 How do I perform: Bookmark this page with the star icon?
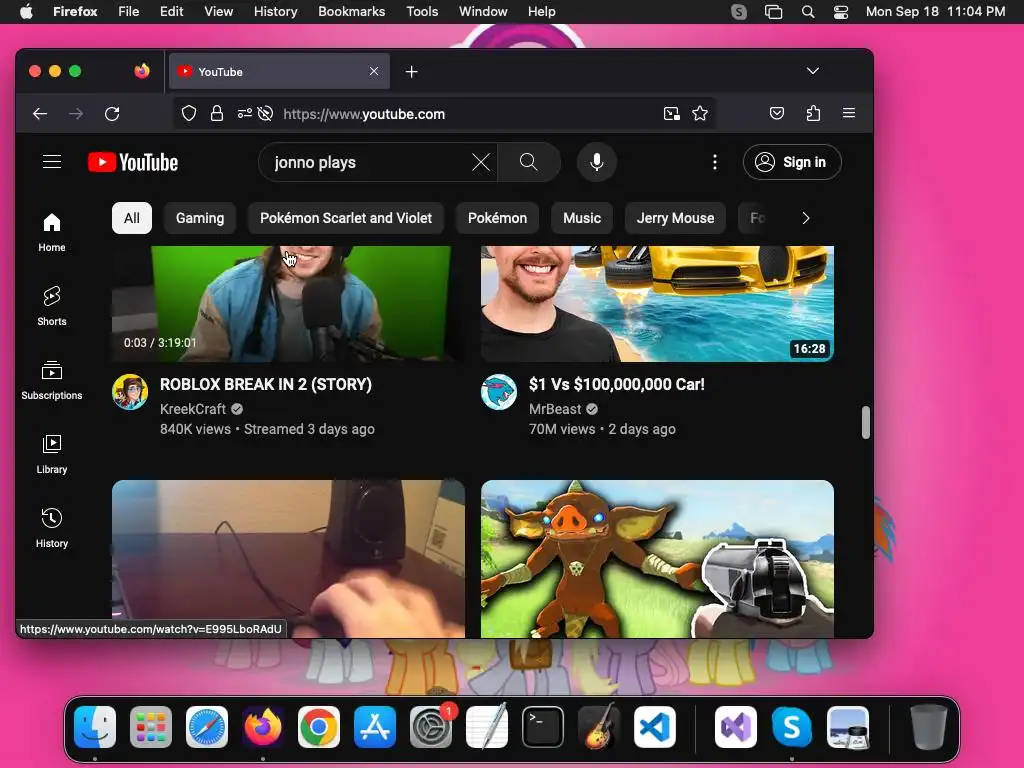pyautogui.click(x=700, y=114)
